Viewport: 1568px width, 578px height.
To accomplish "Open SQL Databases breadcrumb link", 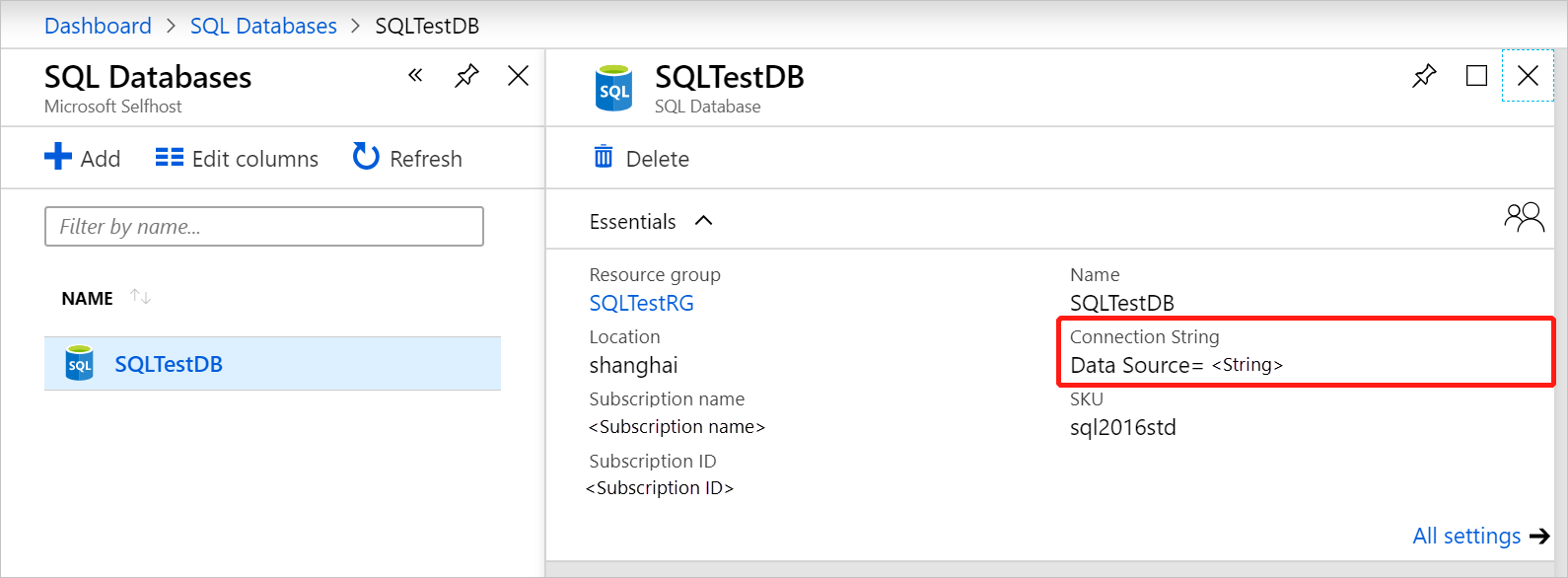I will click(263, 26).
